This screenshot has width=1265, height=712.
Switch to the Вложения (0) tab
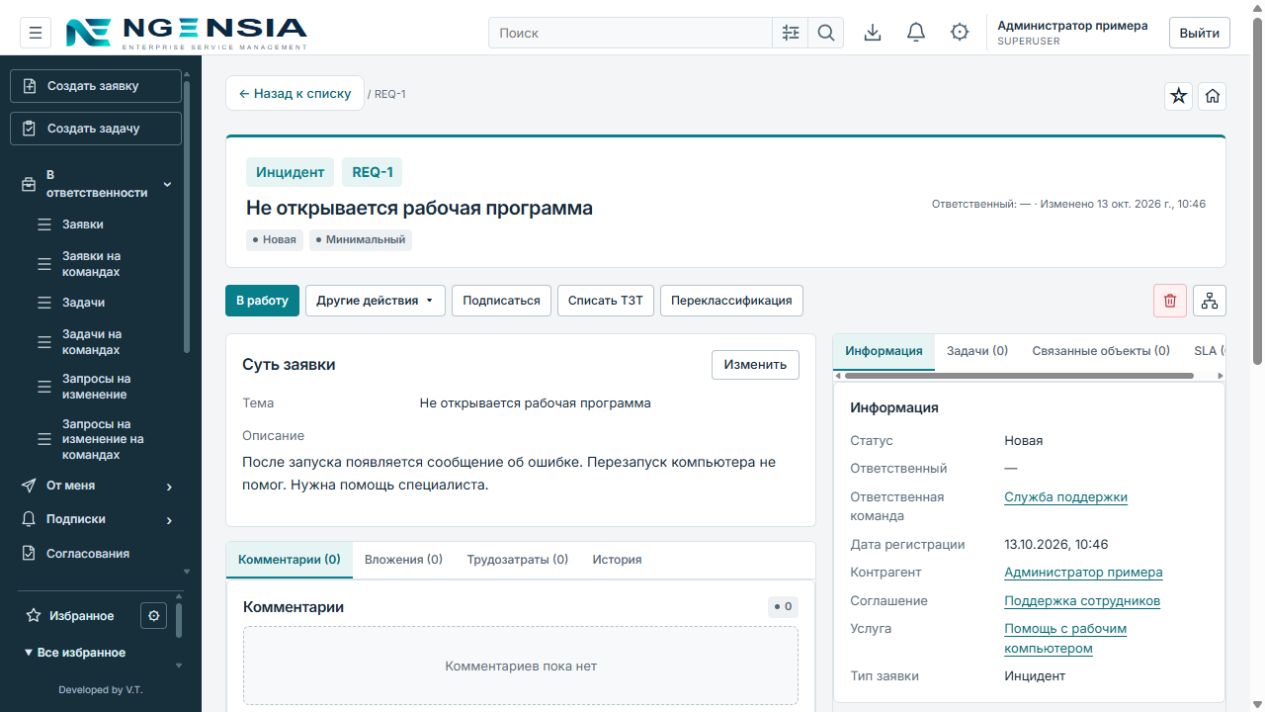pos(403,560)
